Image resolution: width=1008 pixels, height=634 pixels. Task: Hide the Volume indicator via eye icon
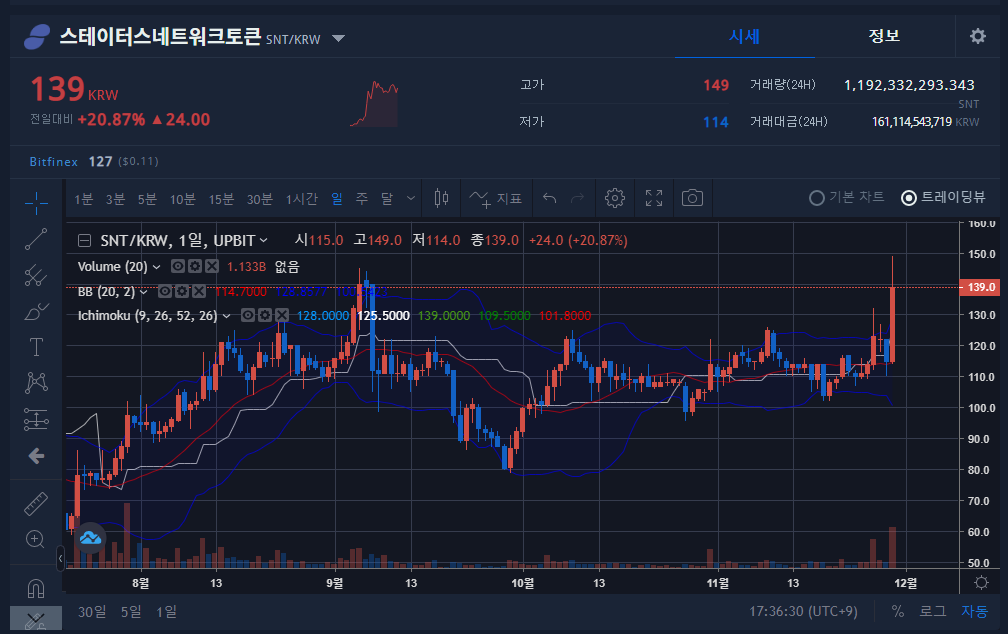pos(178,266)
